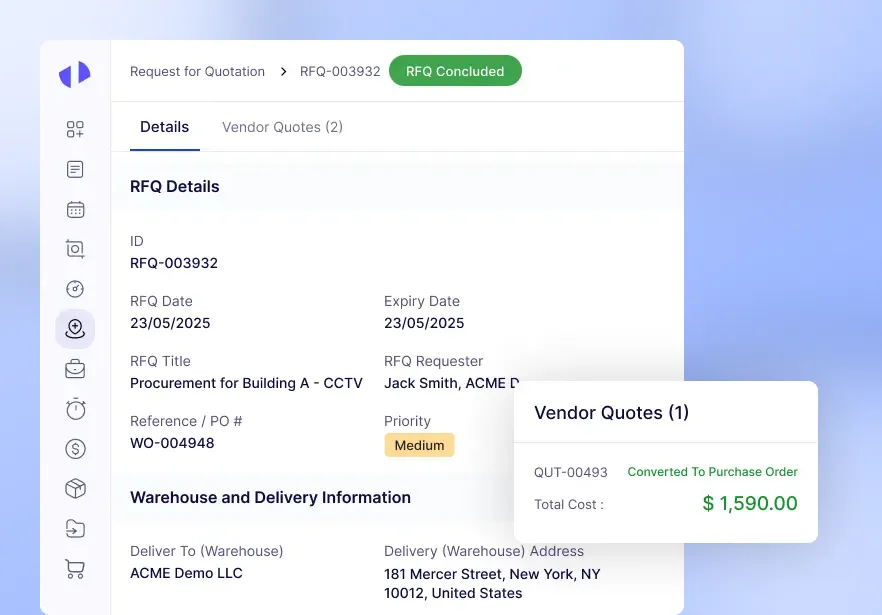882x615 pixels.
Task: Click the Expiry Date value 23/05/2025
Action: 424,323
